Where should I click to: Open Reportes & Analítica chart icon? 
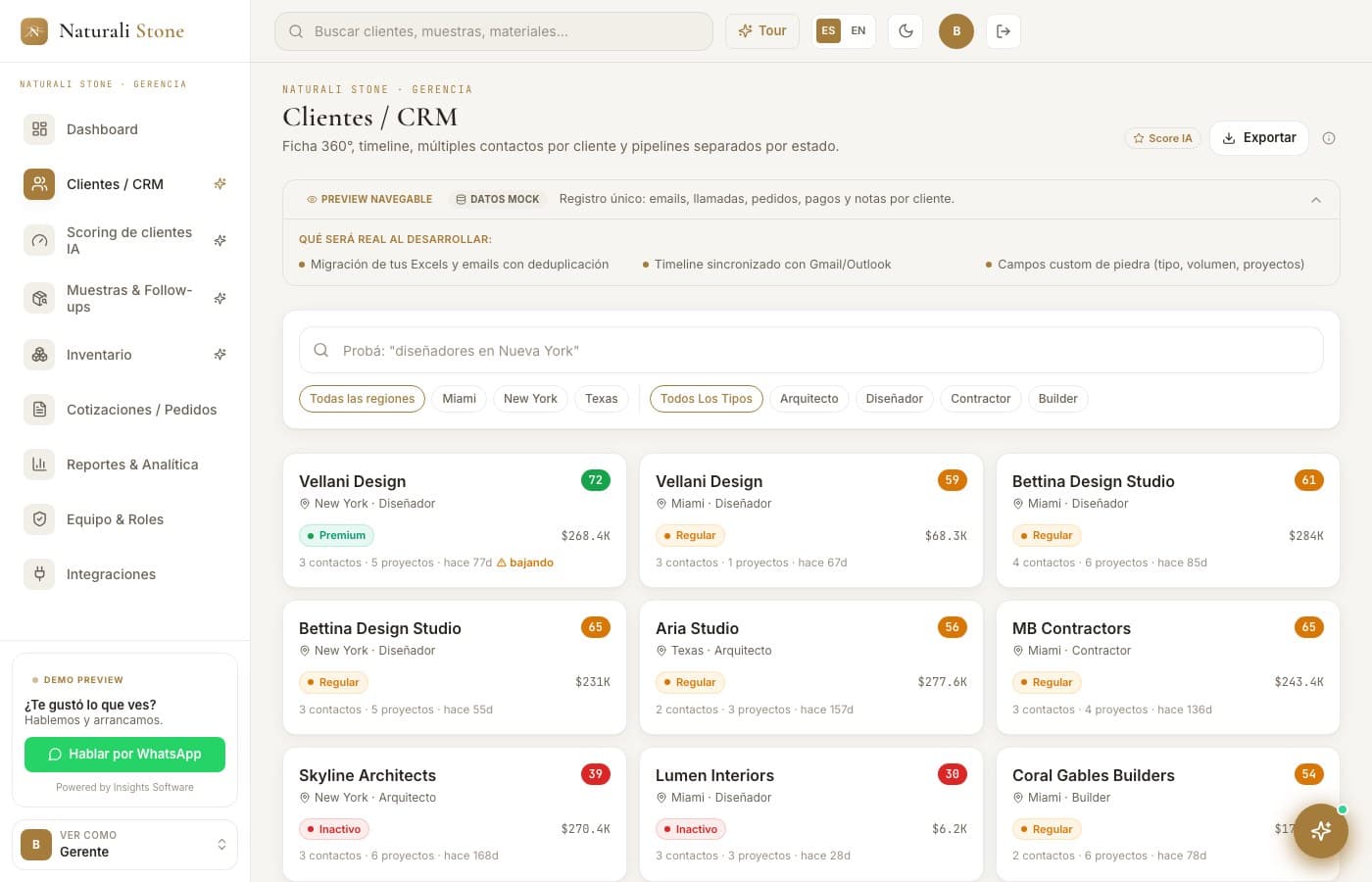tap(39, 465)
